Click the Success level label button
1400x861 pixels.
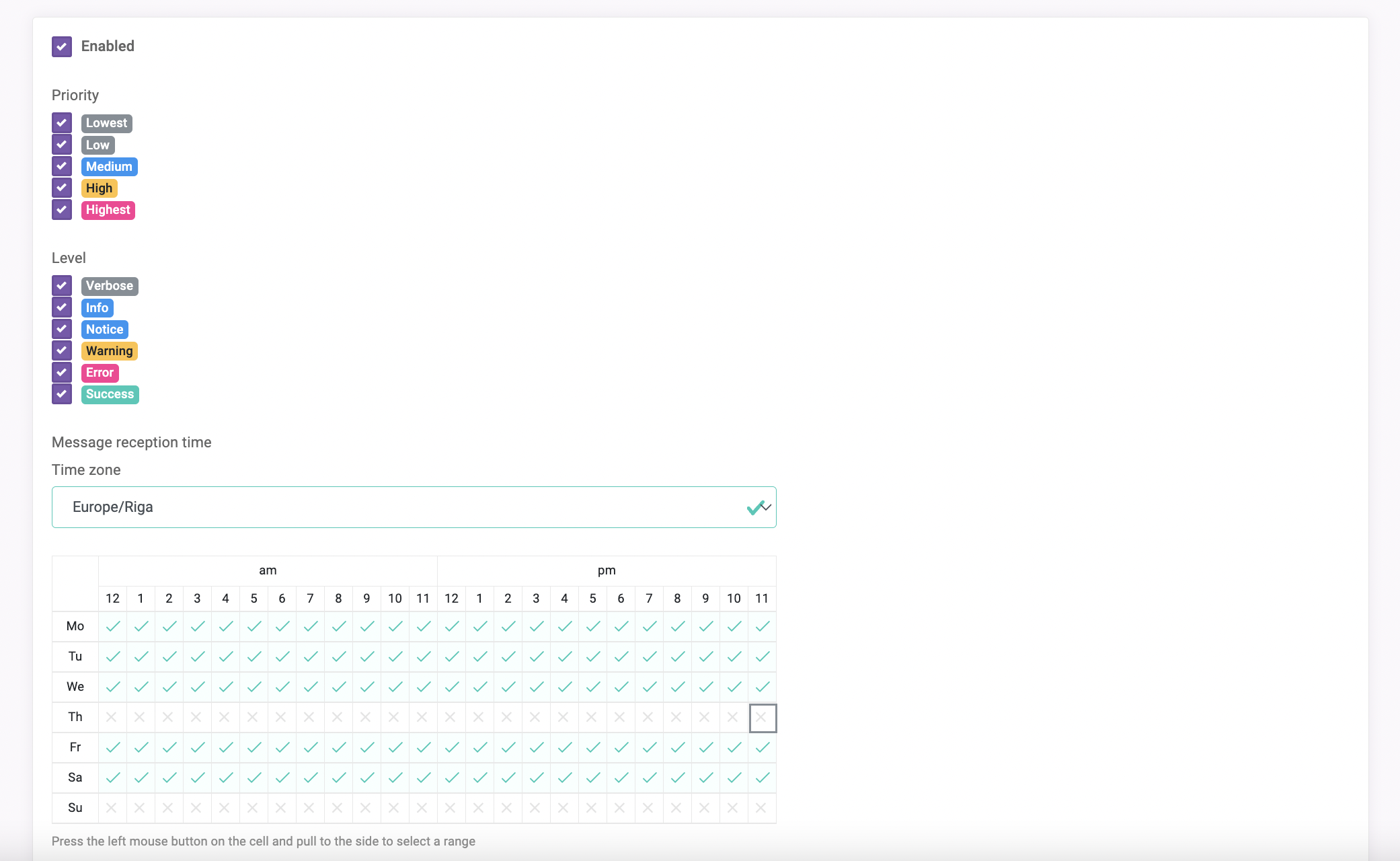[109, 394]
